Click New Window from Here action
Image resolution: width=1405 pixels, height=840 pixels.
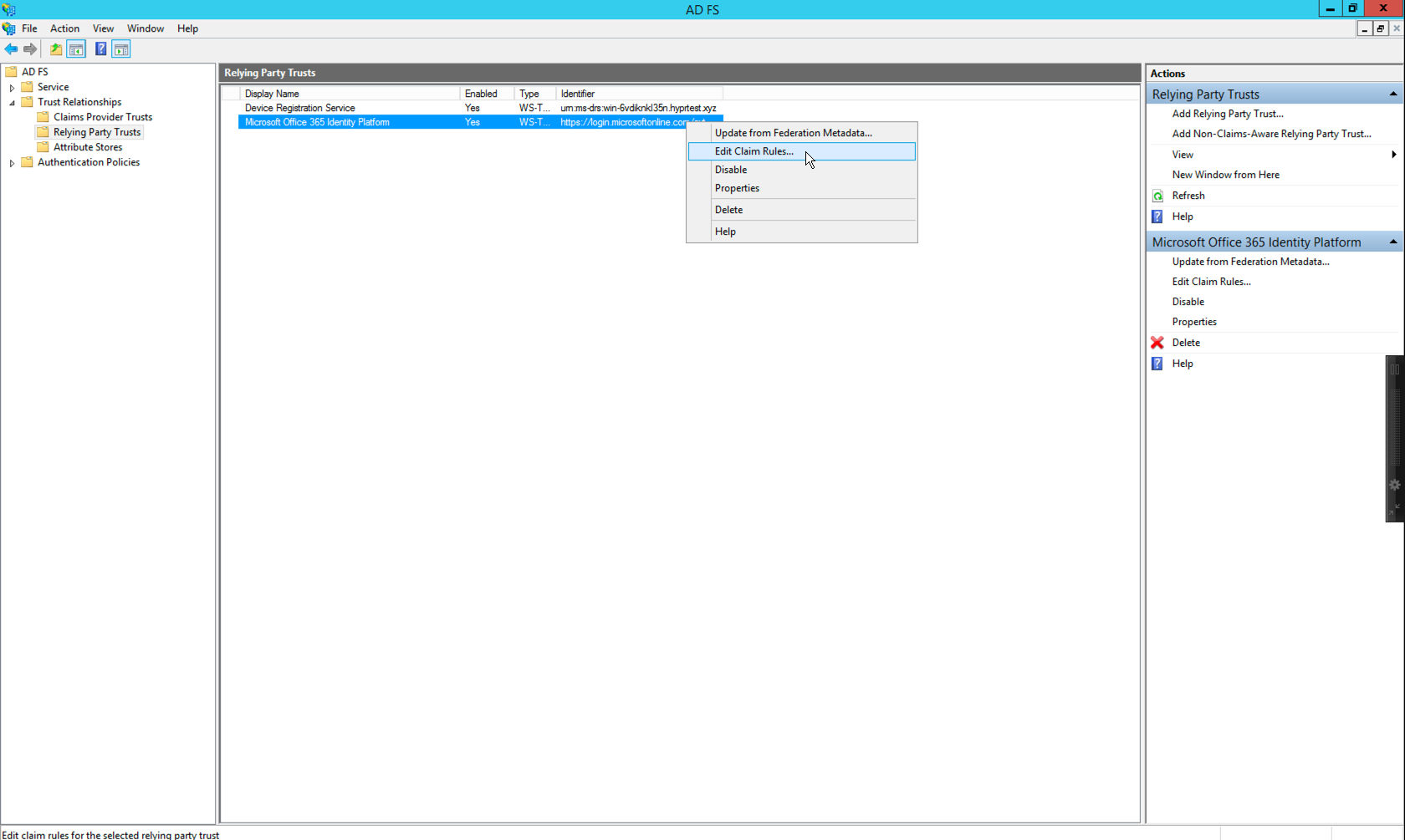1225,175
